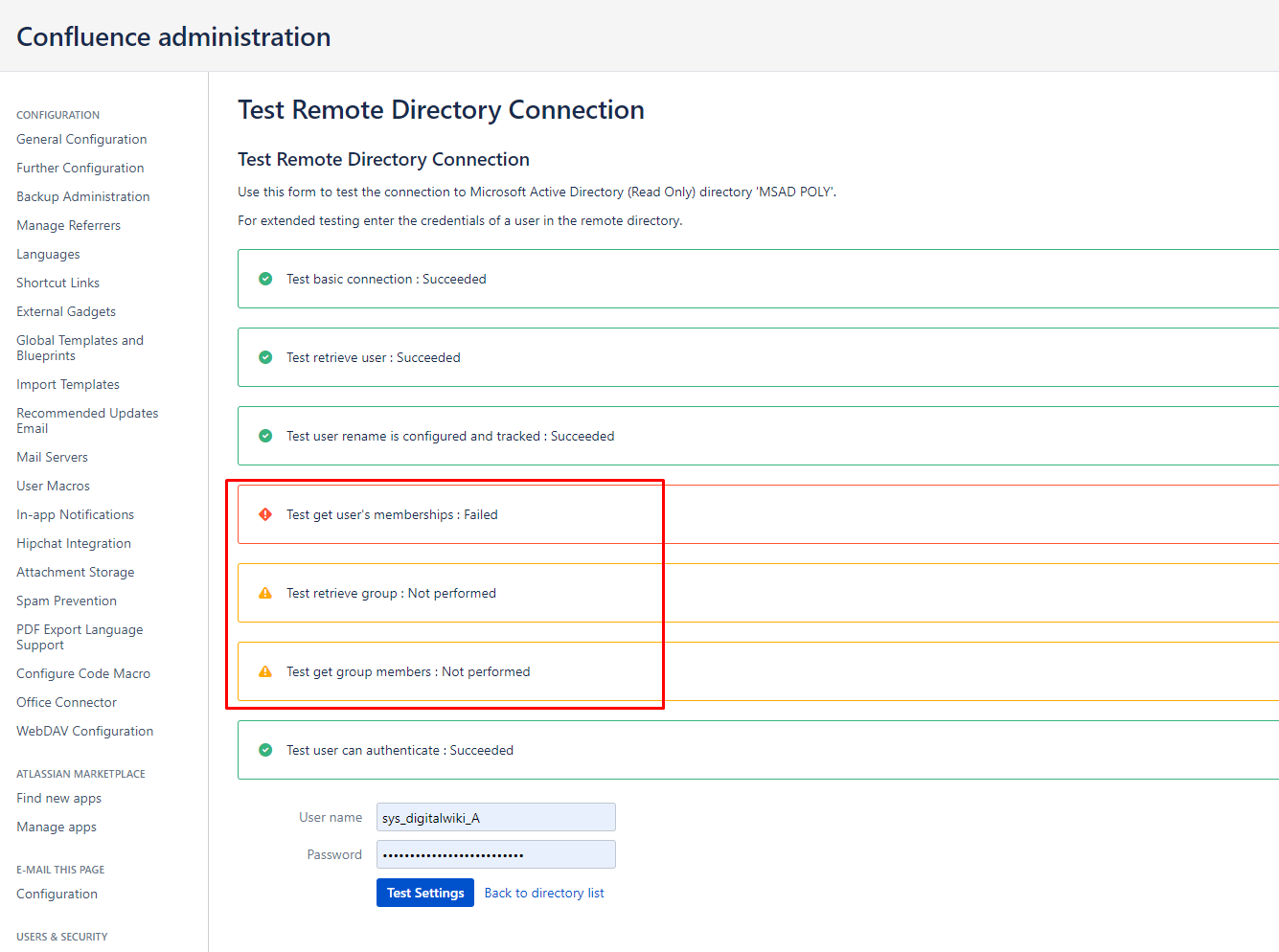
Task: Follow the Back to directory list link
Action: (544, 893)
